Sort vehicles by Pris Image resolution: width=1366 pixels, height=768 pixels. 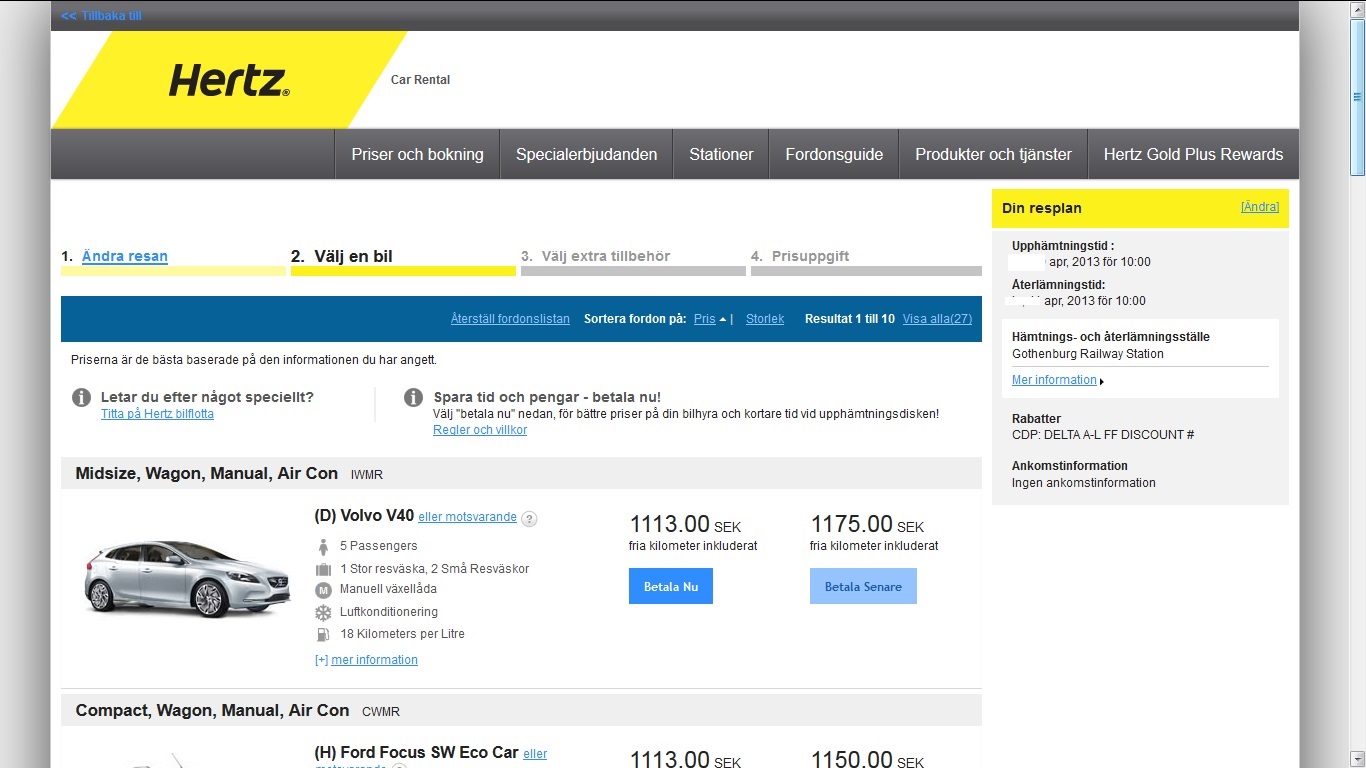pyautogui.click(x=705, y=319)
